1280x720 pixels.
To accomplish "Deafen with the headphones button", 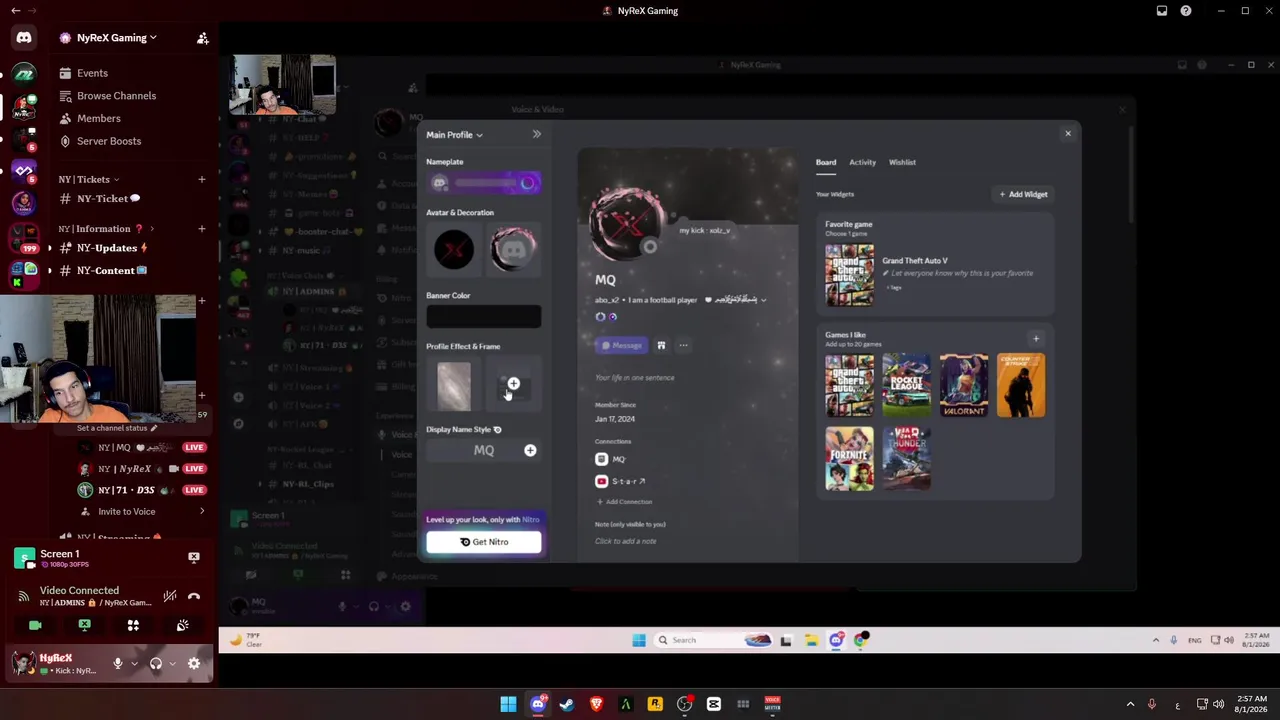I will point(156,663).
